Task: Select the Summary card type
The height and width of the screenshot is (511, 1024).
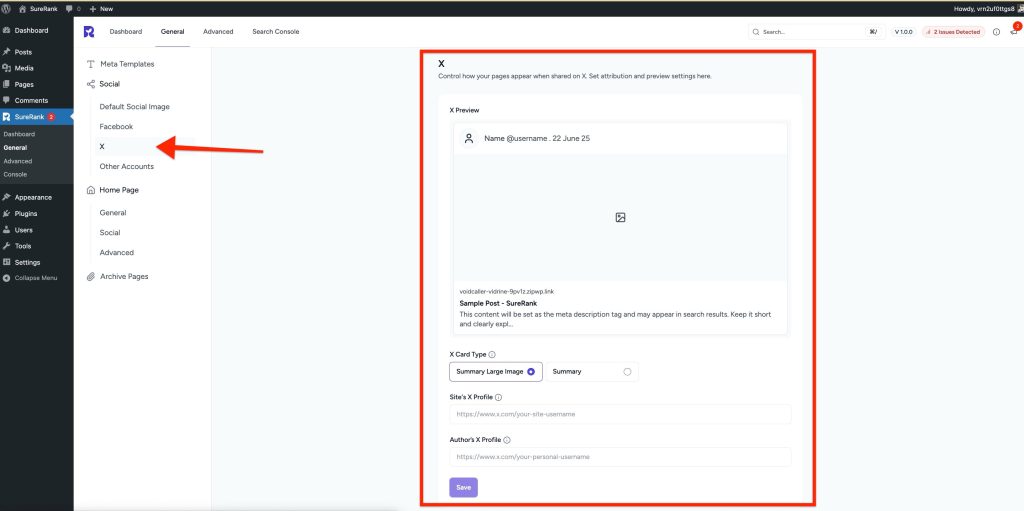Action: pyautogui.click(x=592, y=372)
